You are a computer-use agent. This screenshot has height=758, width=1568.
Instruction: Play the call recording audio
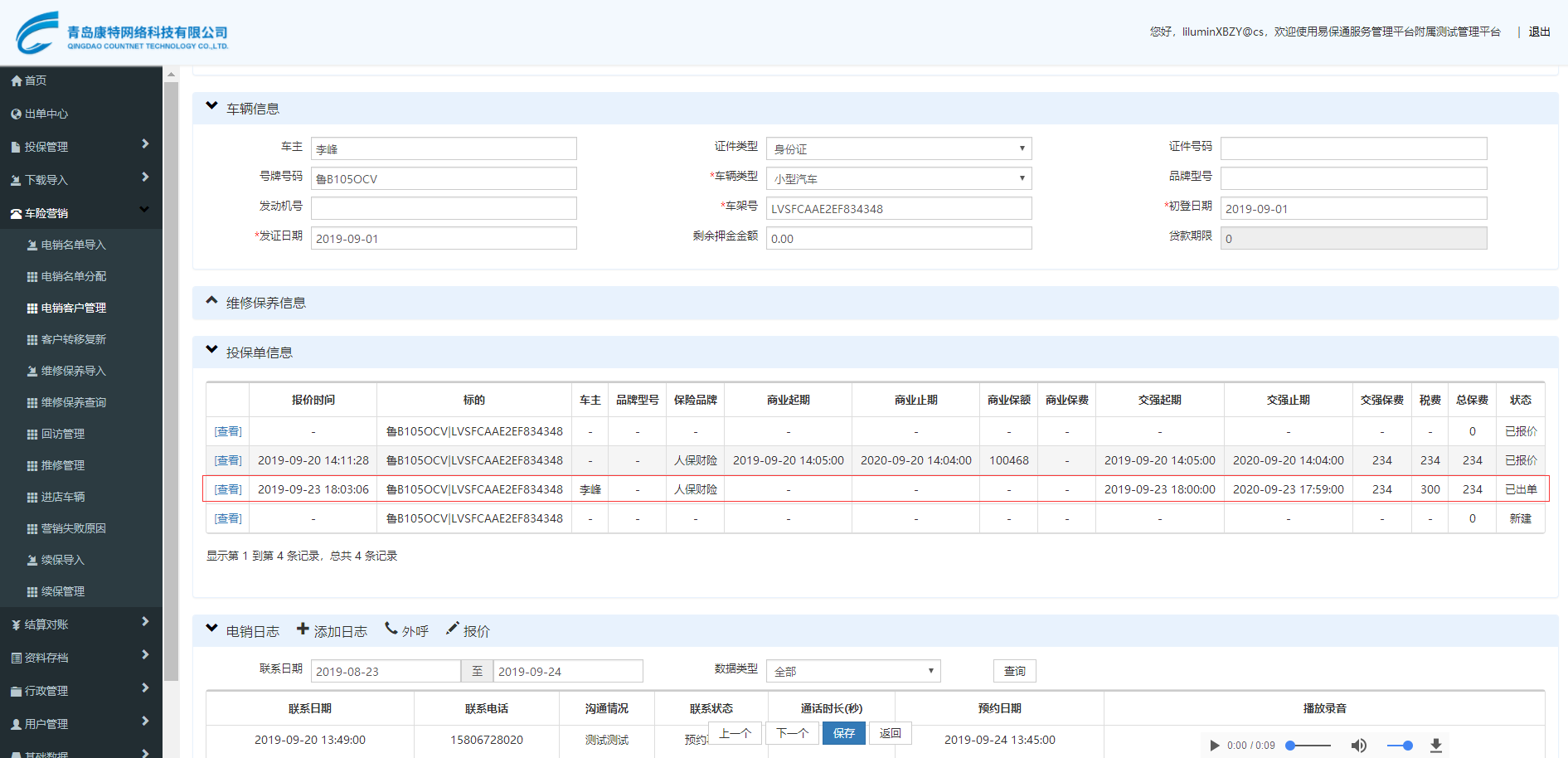coord(1215,746)
